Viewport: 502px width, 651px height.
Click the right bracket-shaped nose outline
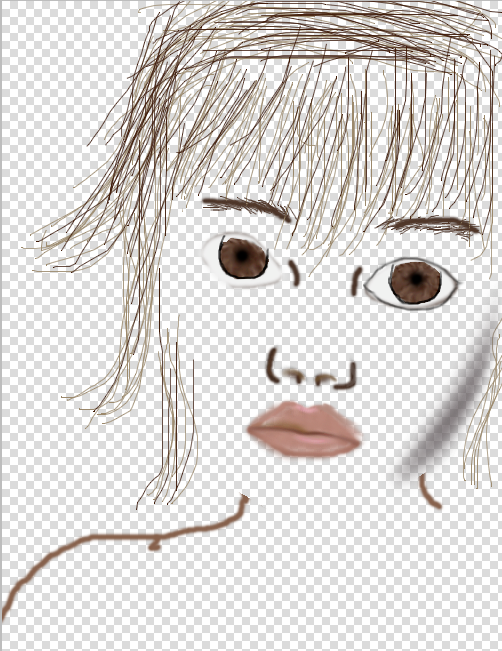pyautogui.click(x=347, y=377)
